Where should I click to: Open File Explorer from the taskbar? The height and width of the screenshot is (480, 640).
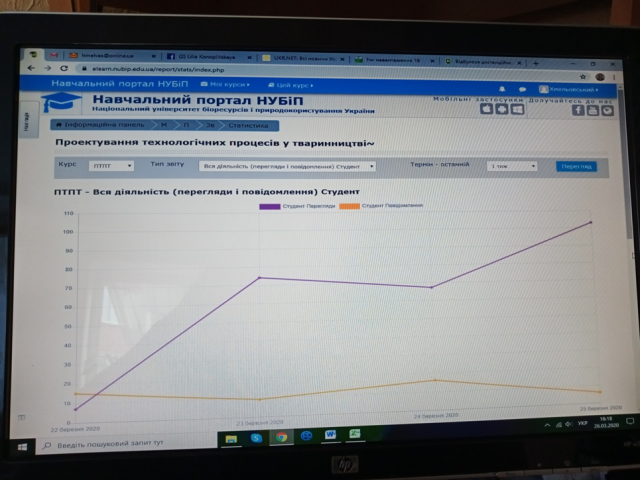pos(231,439)
